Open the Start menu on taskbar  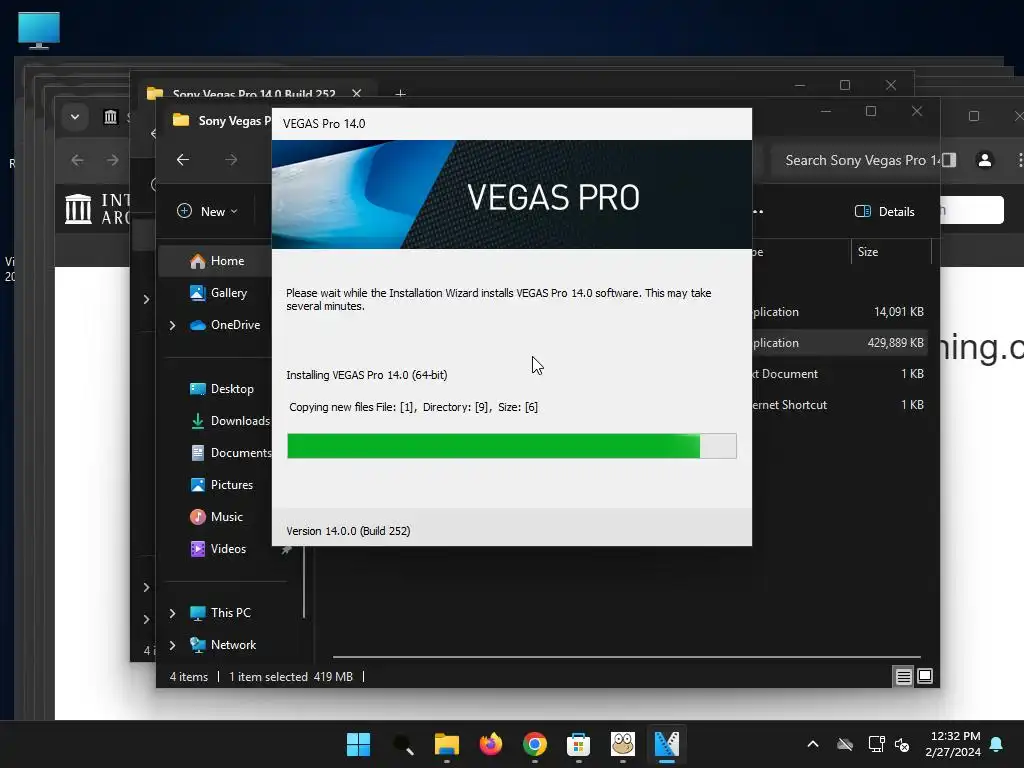coord(358,744)
